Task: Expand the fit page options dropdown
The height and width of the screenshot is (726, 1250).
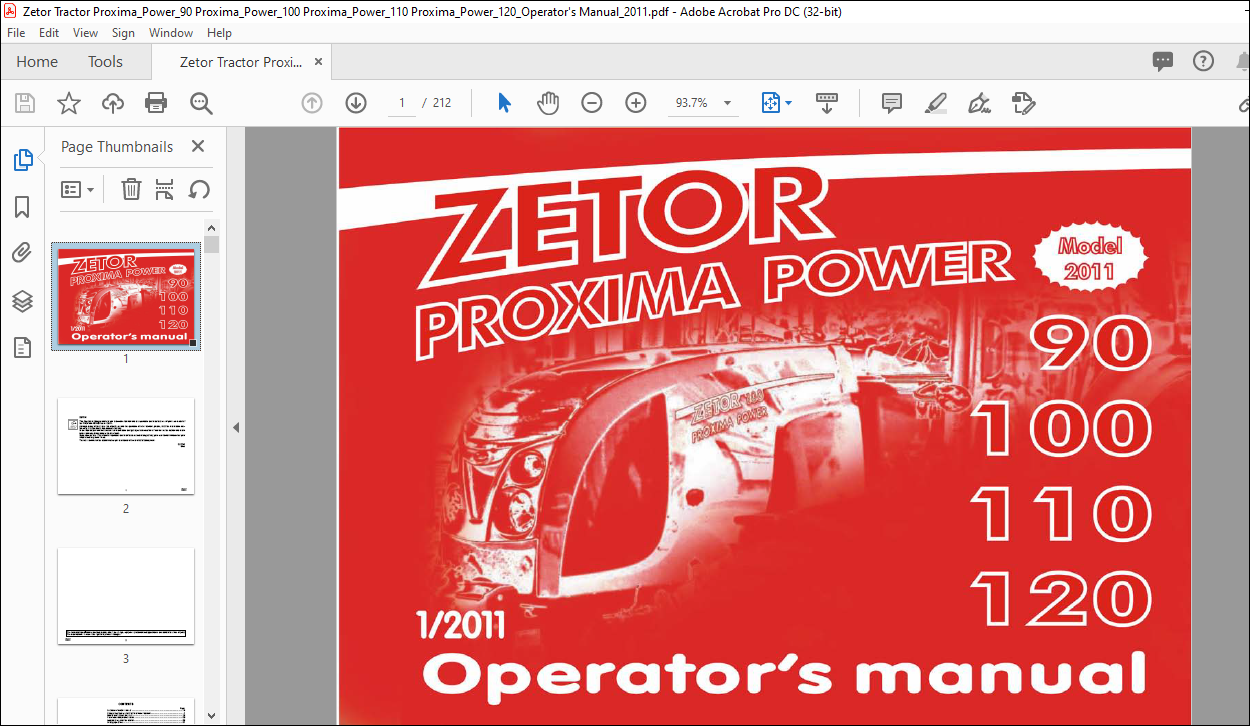Action: (x=789, y=103)
